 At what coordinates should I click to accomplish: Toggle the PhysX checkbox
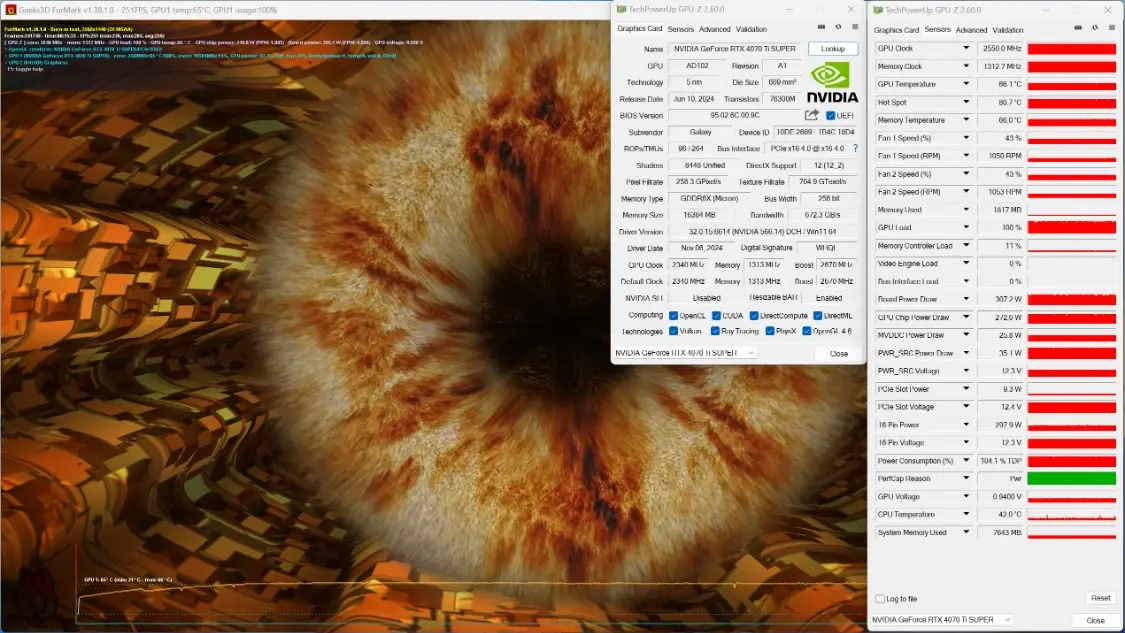(770, 331)
